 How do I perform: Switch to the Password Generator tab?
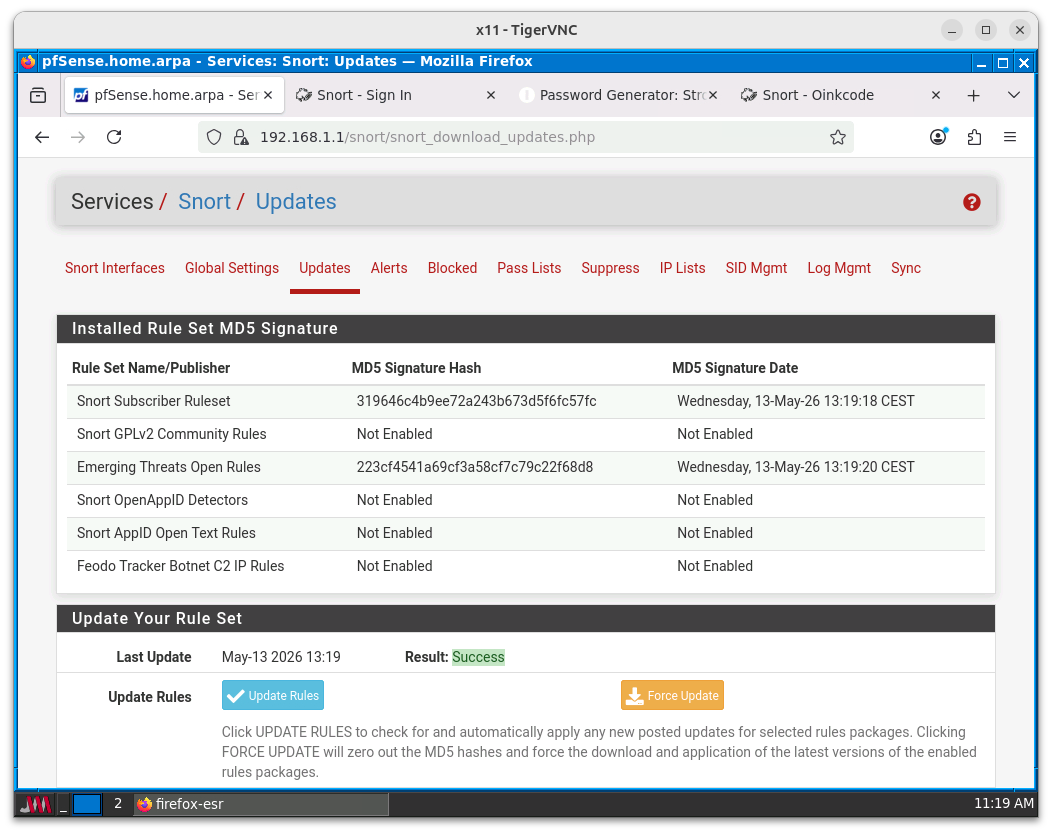point(619,95)
